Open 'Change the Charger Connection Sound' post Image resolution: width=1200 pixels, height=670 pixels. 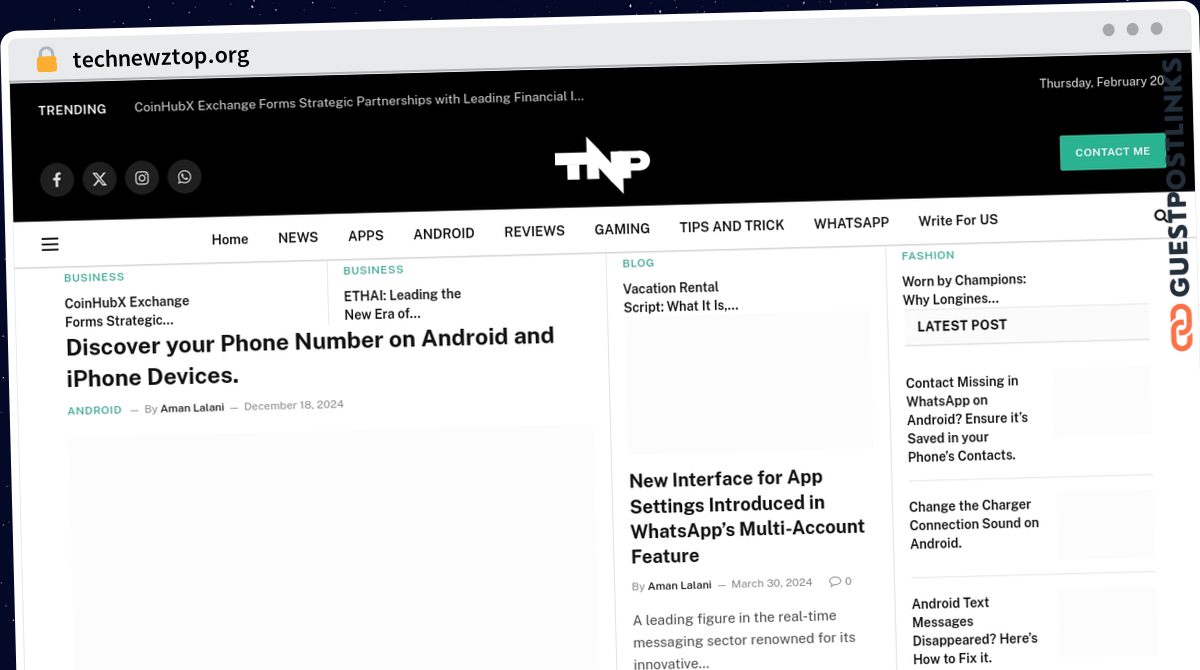[x=974, y=524]
